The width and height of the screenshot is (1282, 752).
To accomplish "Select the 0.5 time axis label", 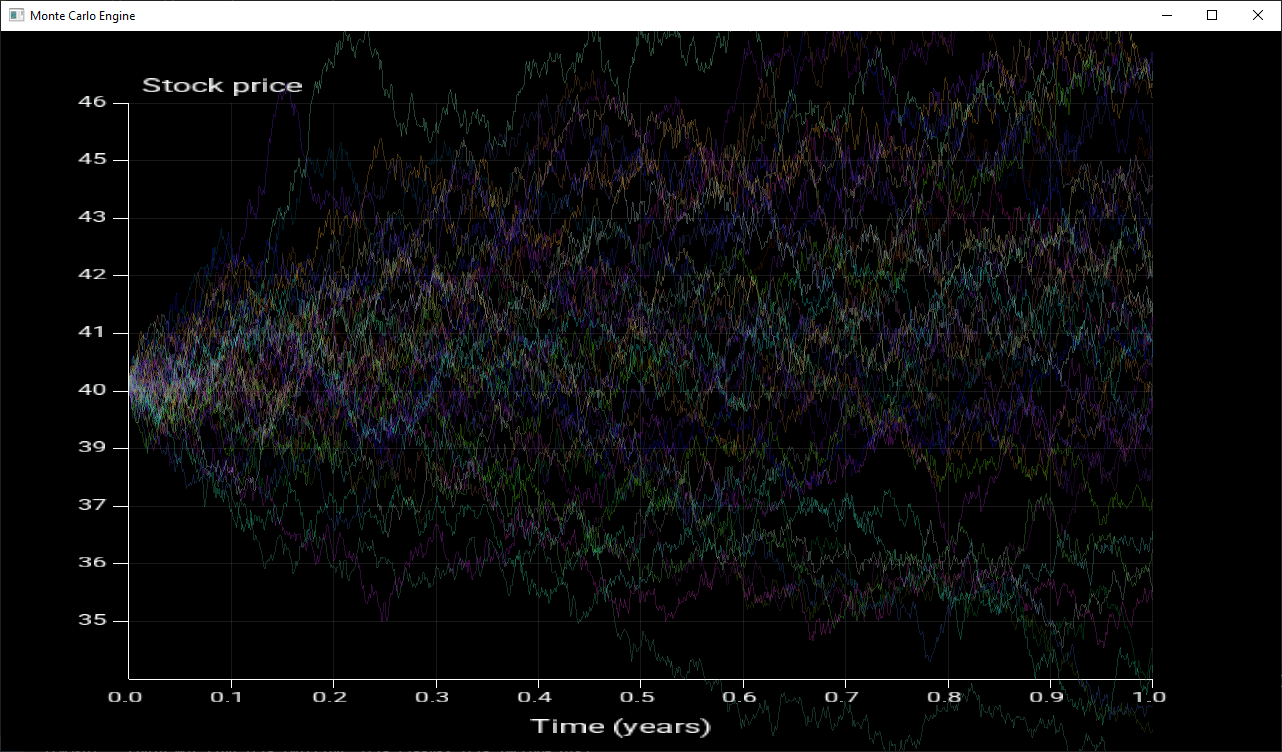I will 640,695.
